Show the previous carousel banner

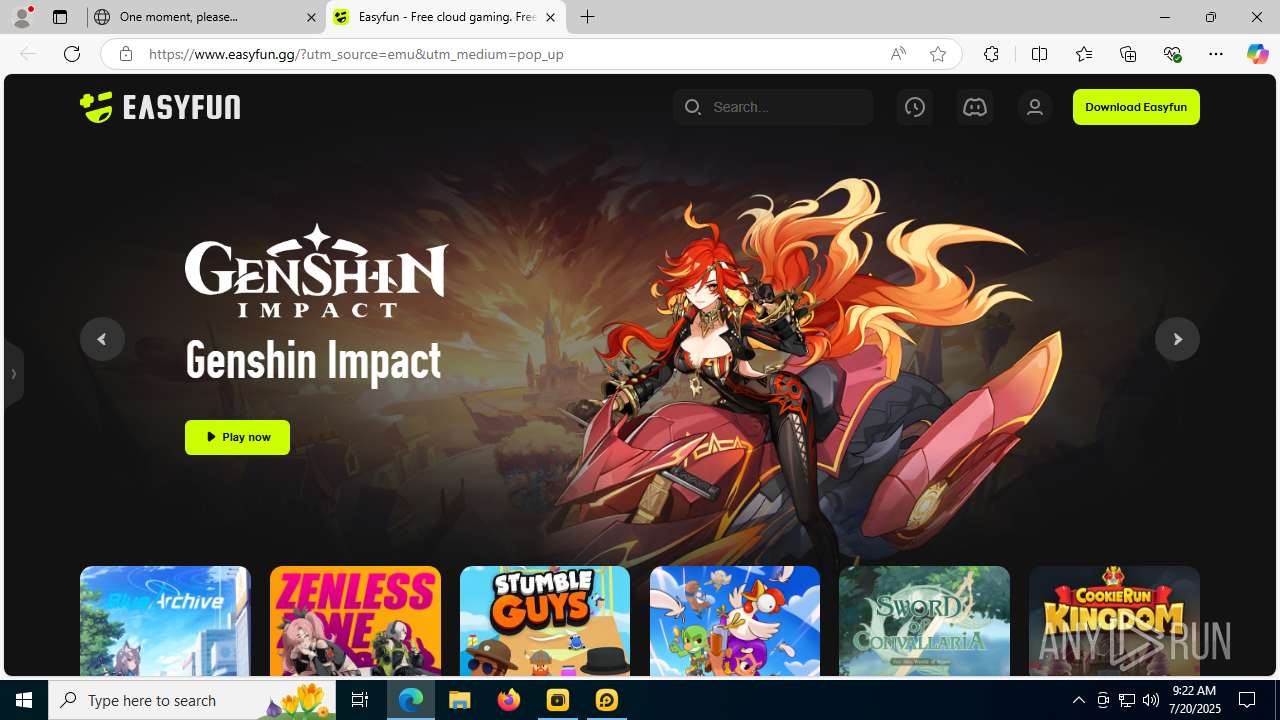click(102, 339)
